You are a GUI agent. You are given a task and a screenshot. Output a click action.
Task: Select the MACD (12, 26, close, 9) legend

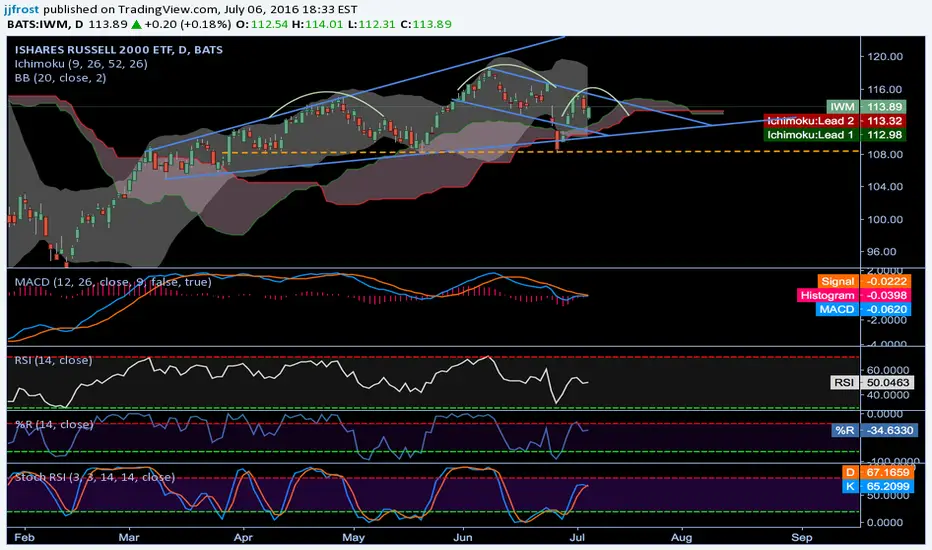[113, 282]
